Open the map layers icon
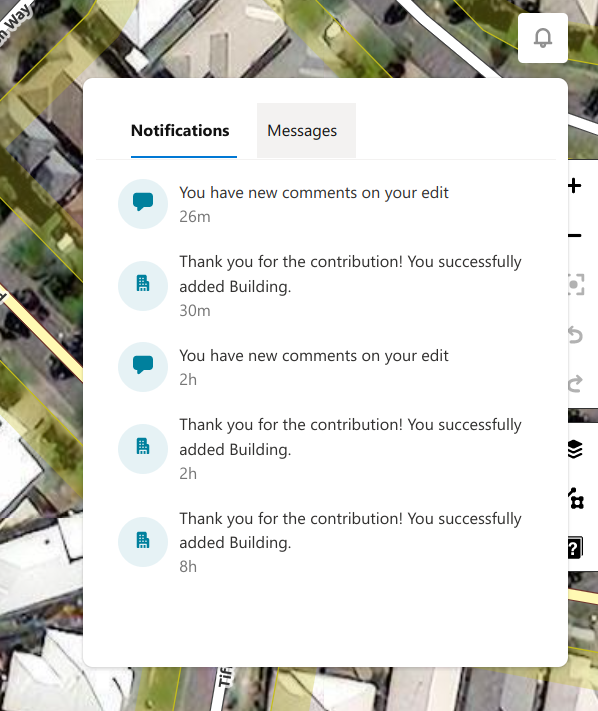The width and height of the screenshot is (598, 711). (575, 449)
